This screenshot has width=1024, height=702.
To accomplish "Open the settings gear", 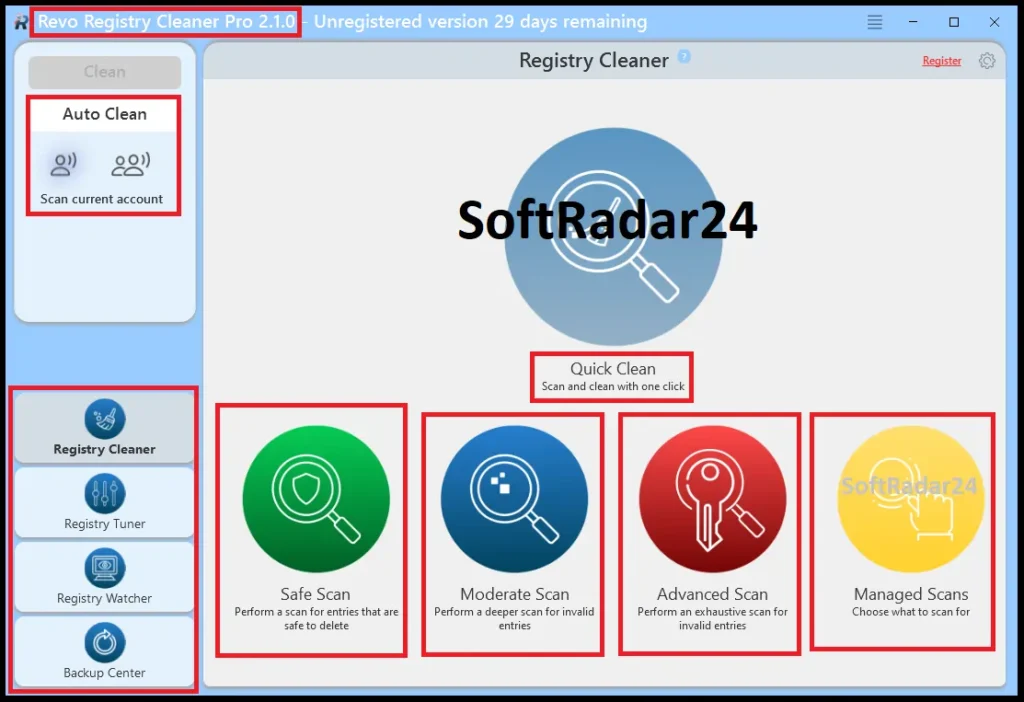I will (x=987, y=60).
